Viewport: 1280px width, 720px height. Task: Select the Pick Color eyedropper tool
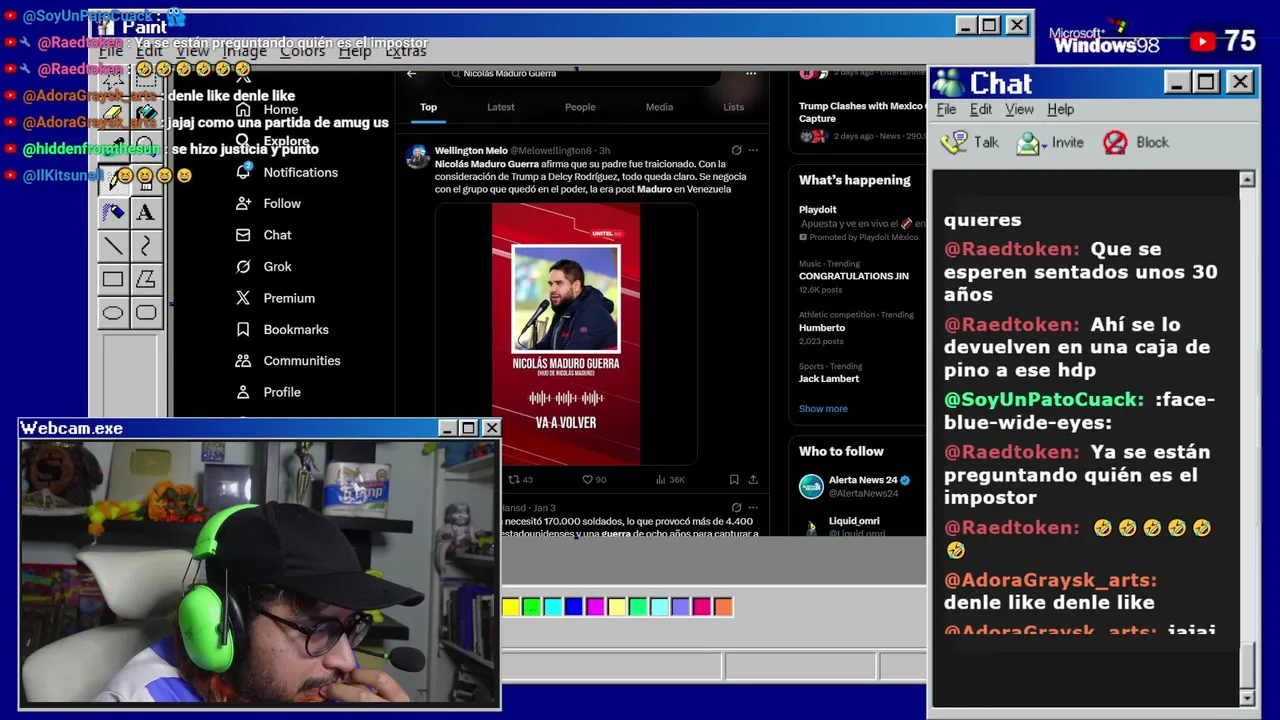[113, 146]
